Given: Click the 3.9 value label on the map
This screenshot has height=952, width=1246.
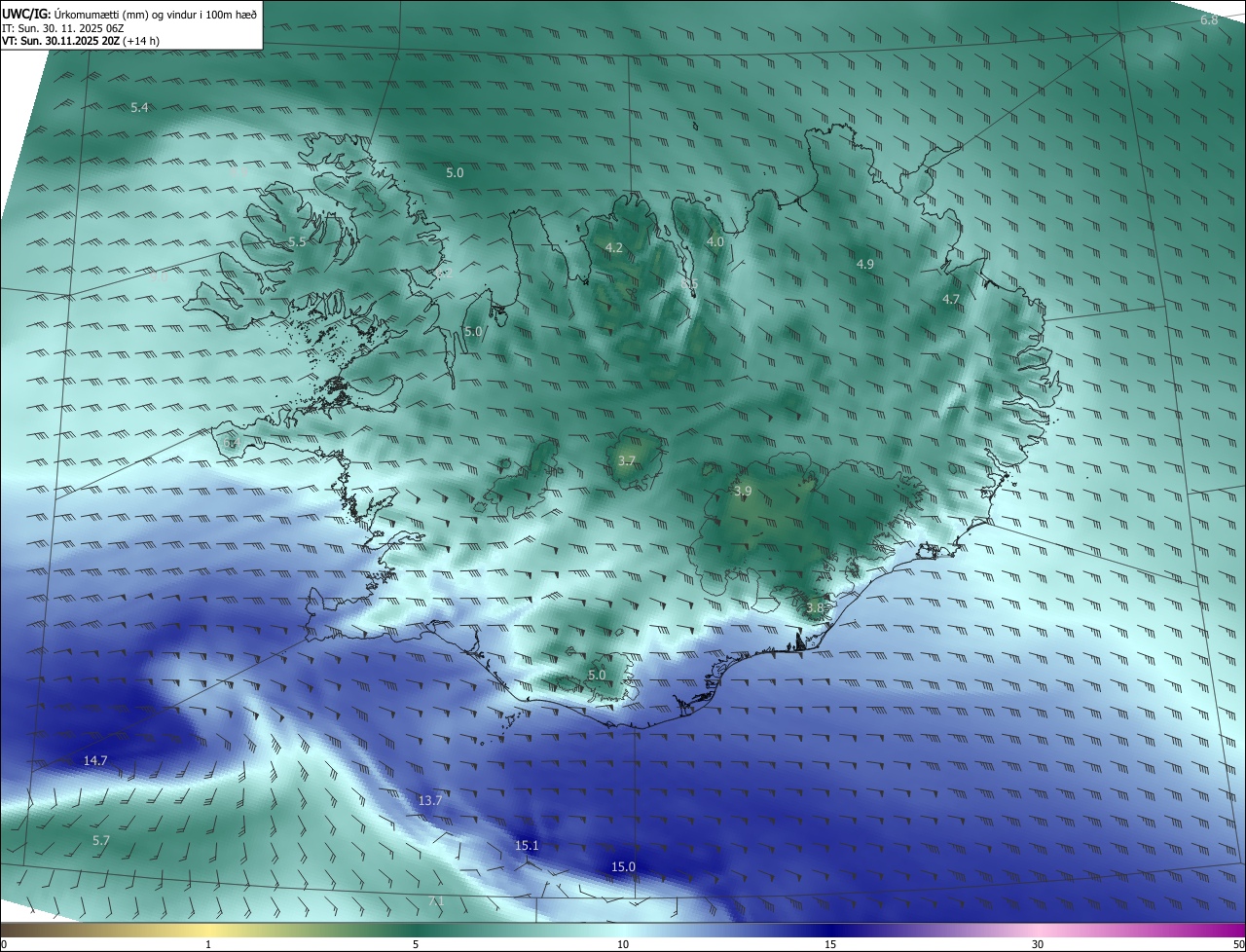Looking at the screenshot, I should tap(743, 492).
